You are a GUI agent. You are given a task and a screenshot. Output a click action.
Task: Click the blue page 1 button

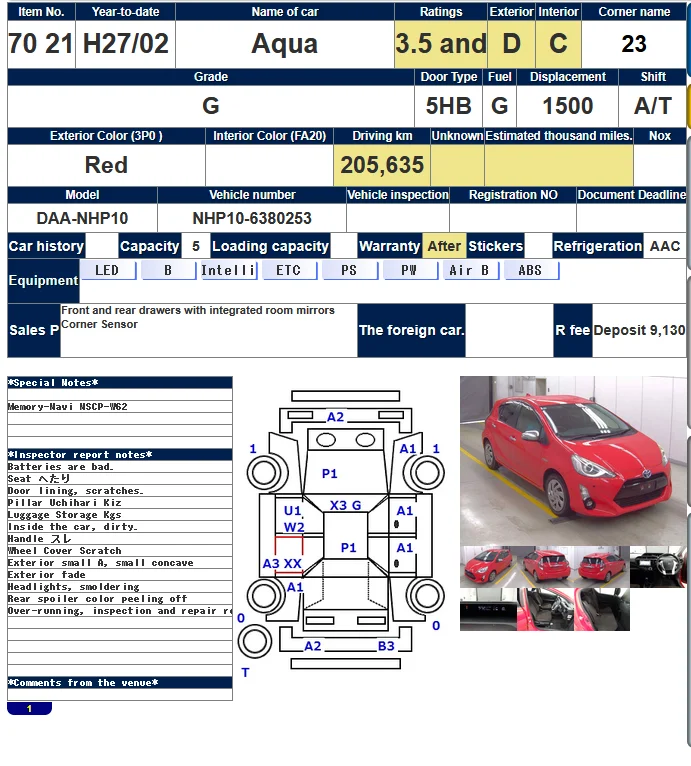point(29,708)
